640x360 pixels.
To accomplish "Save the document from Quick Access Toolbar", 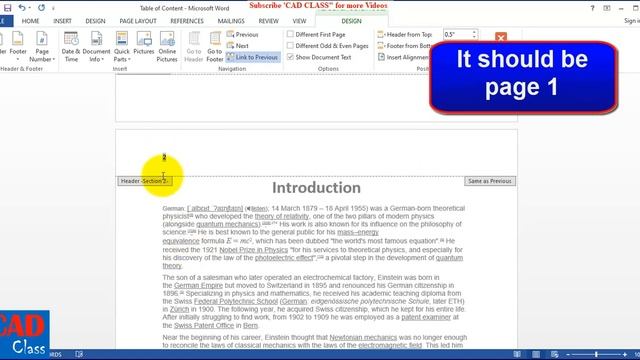I will point(7,8).
